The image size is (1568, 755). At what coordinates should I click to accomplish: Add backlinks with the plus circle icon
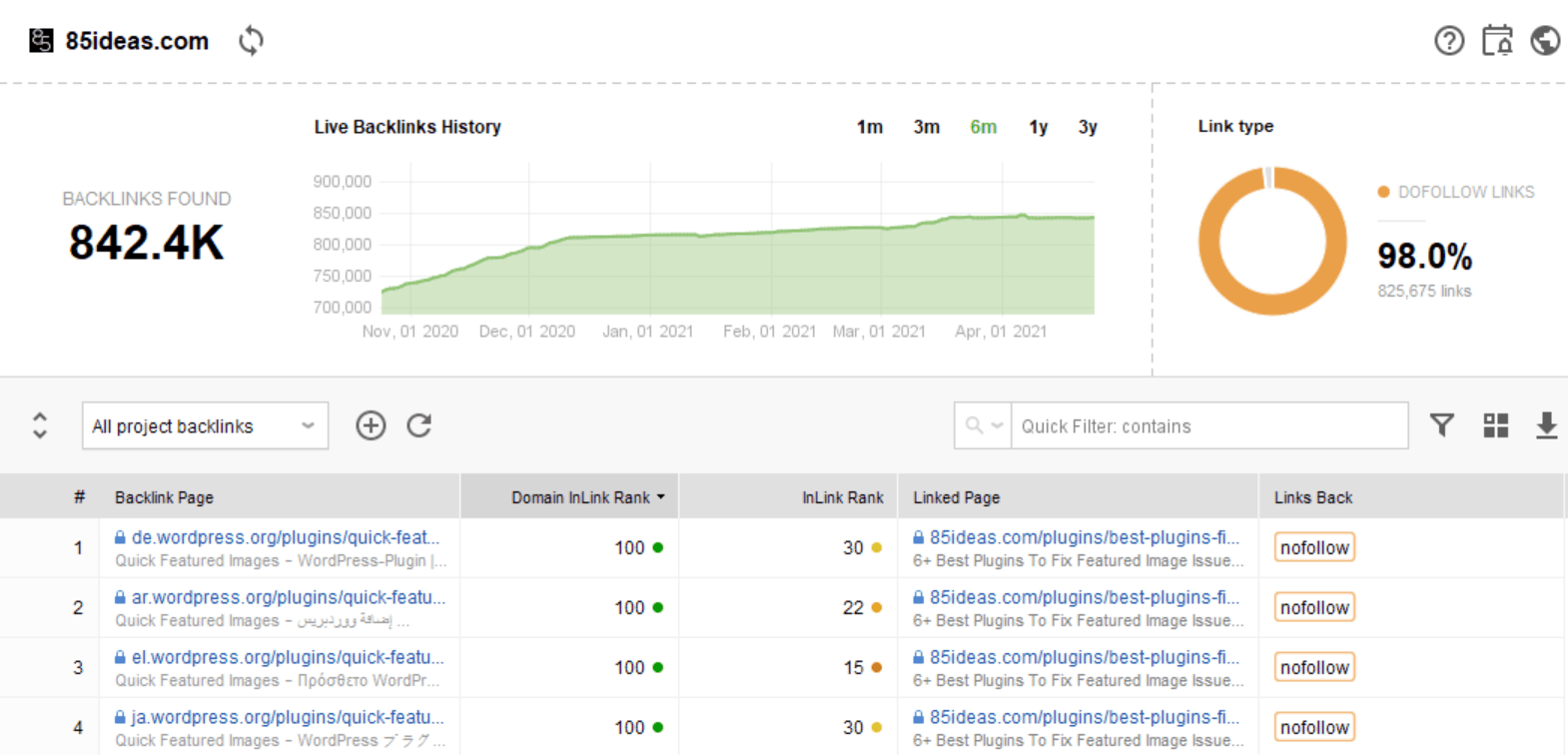pyautogui.click(x=371, y=425)
